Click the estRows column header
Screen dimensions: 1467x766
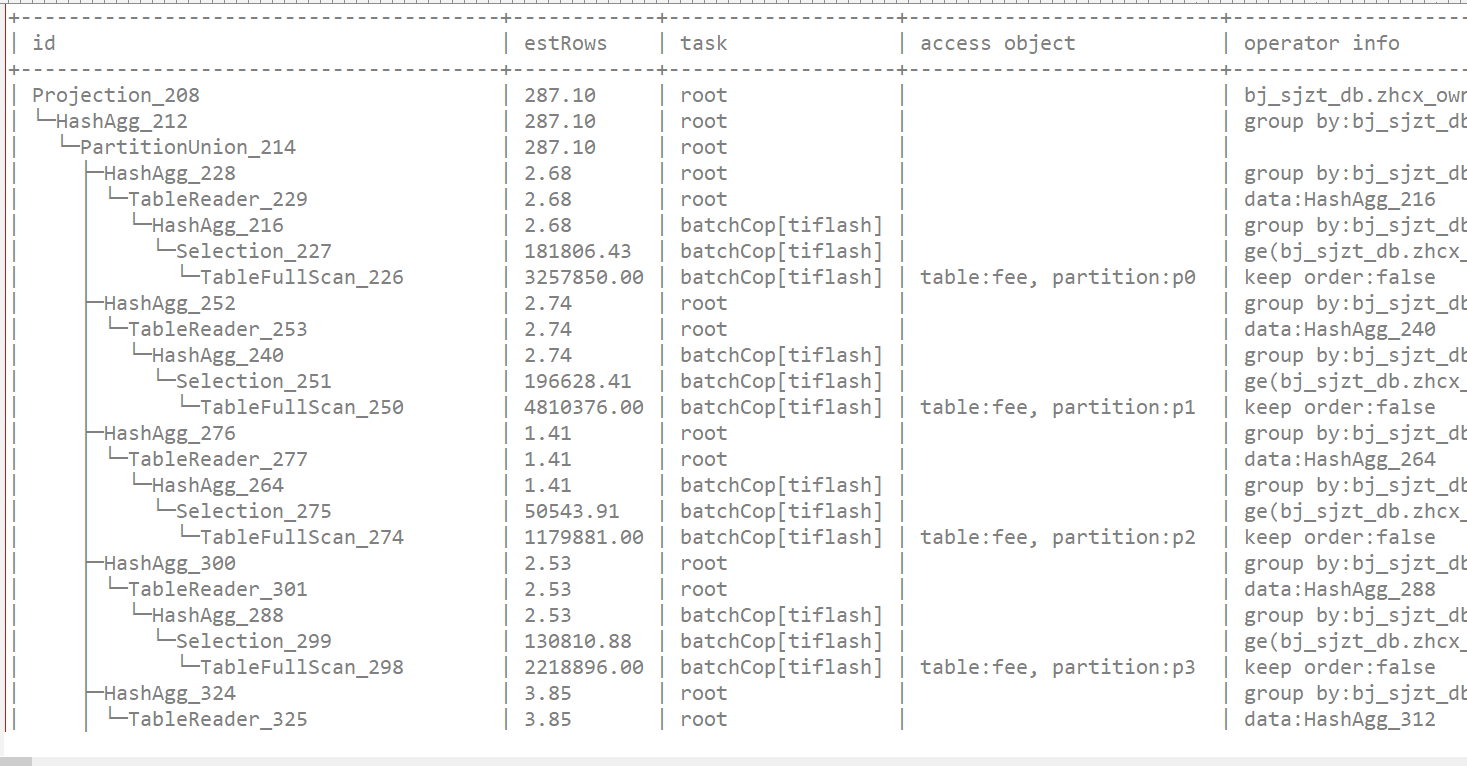pos(565,43)
